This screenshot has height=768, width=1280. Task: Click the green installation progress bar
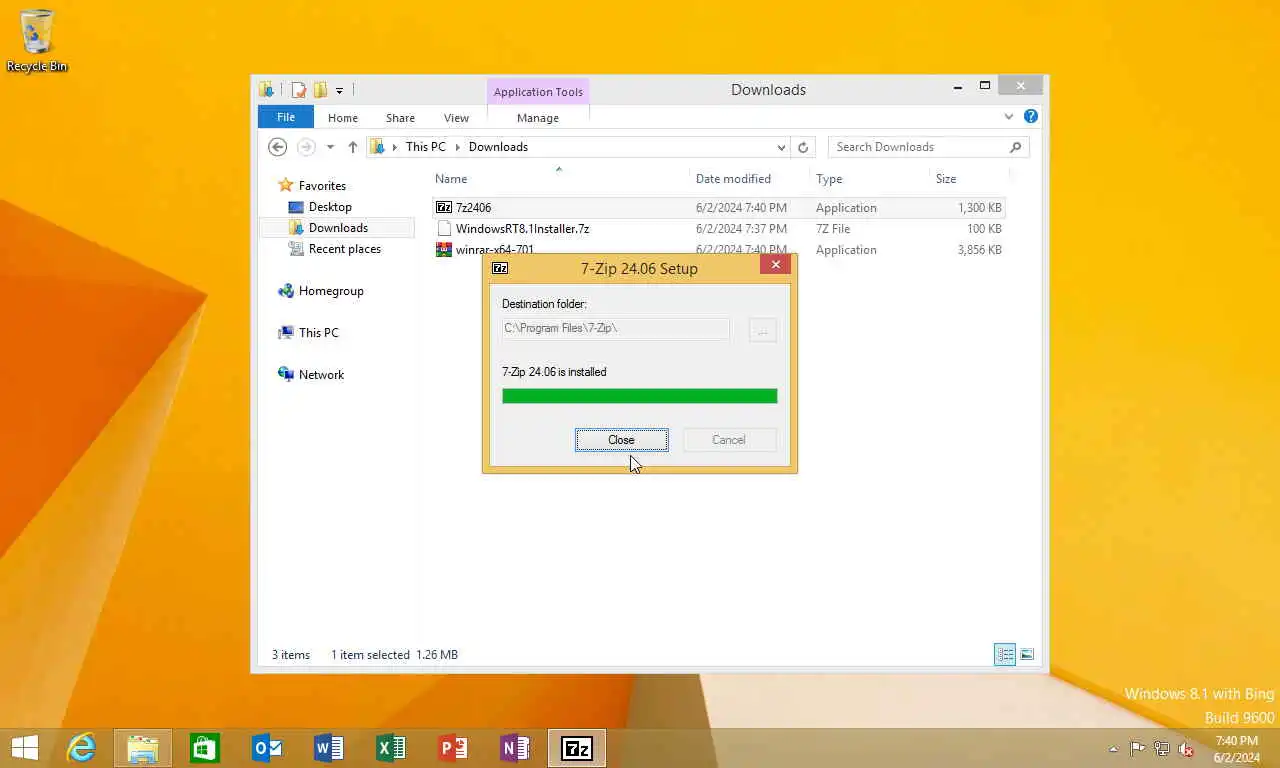click(x=639, y=396)
